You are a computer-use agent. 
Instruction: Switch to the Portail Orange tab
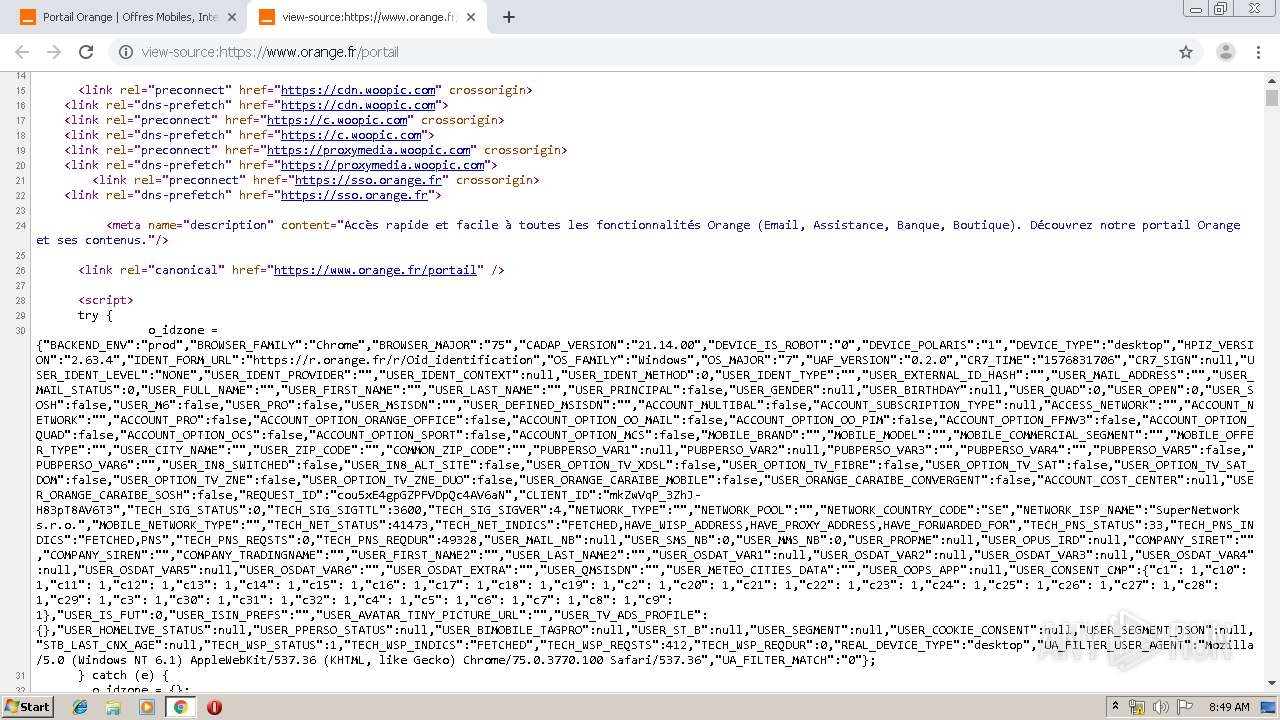(128, 17)
